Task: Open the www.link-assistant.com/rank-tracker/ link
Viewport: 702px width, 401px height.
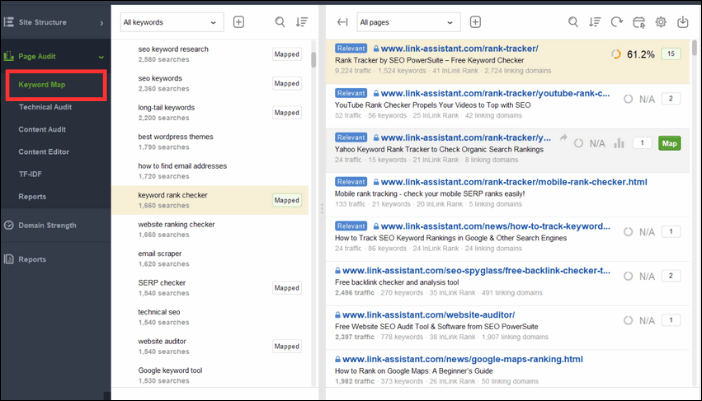Action: coord(459,48)
